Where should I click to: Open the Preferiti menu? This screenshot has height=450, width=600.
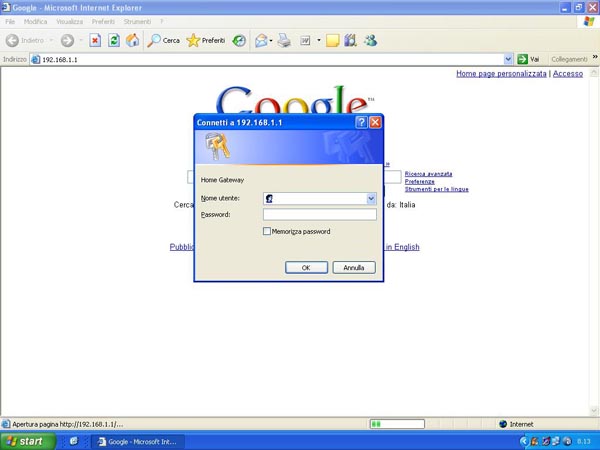point(103,22)
